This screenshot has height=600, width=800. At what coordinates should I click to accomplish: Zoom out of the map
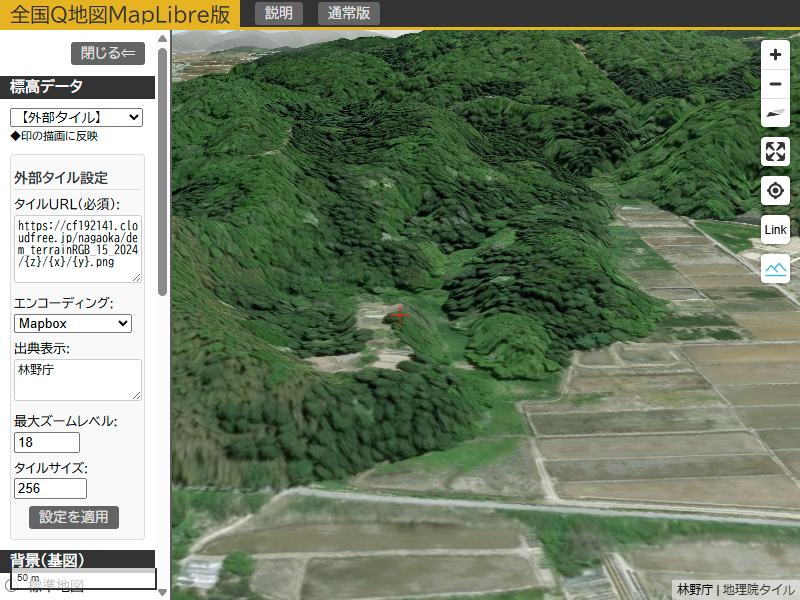coord(775,84)
